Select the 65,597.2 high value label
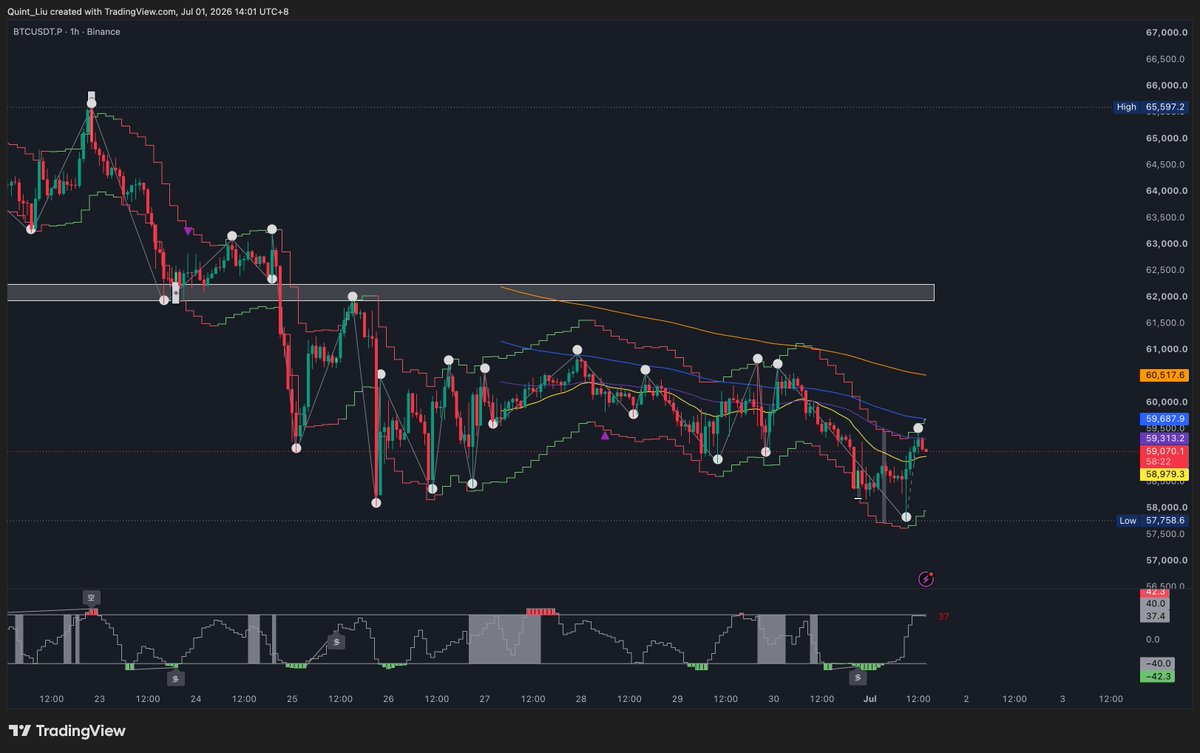 point(1165,107)
